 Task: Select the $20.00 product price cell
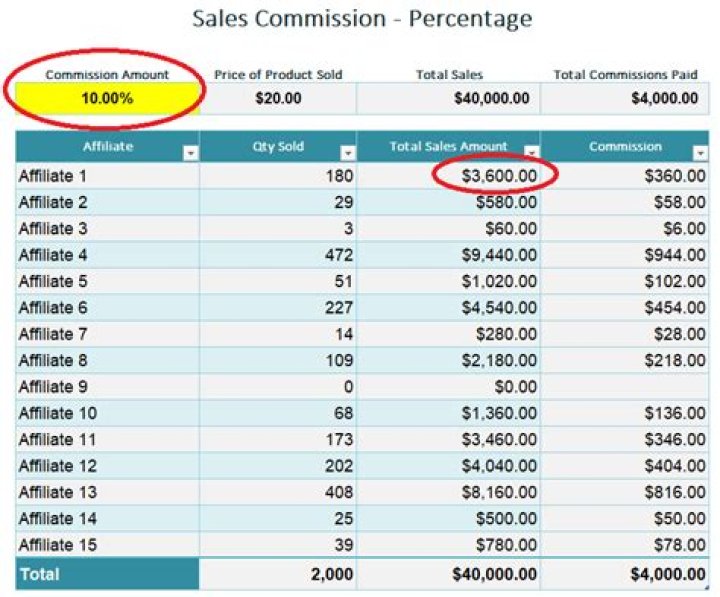point(278,98)
